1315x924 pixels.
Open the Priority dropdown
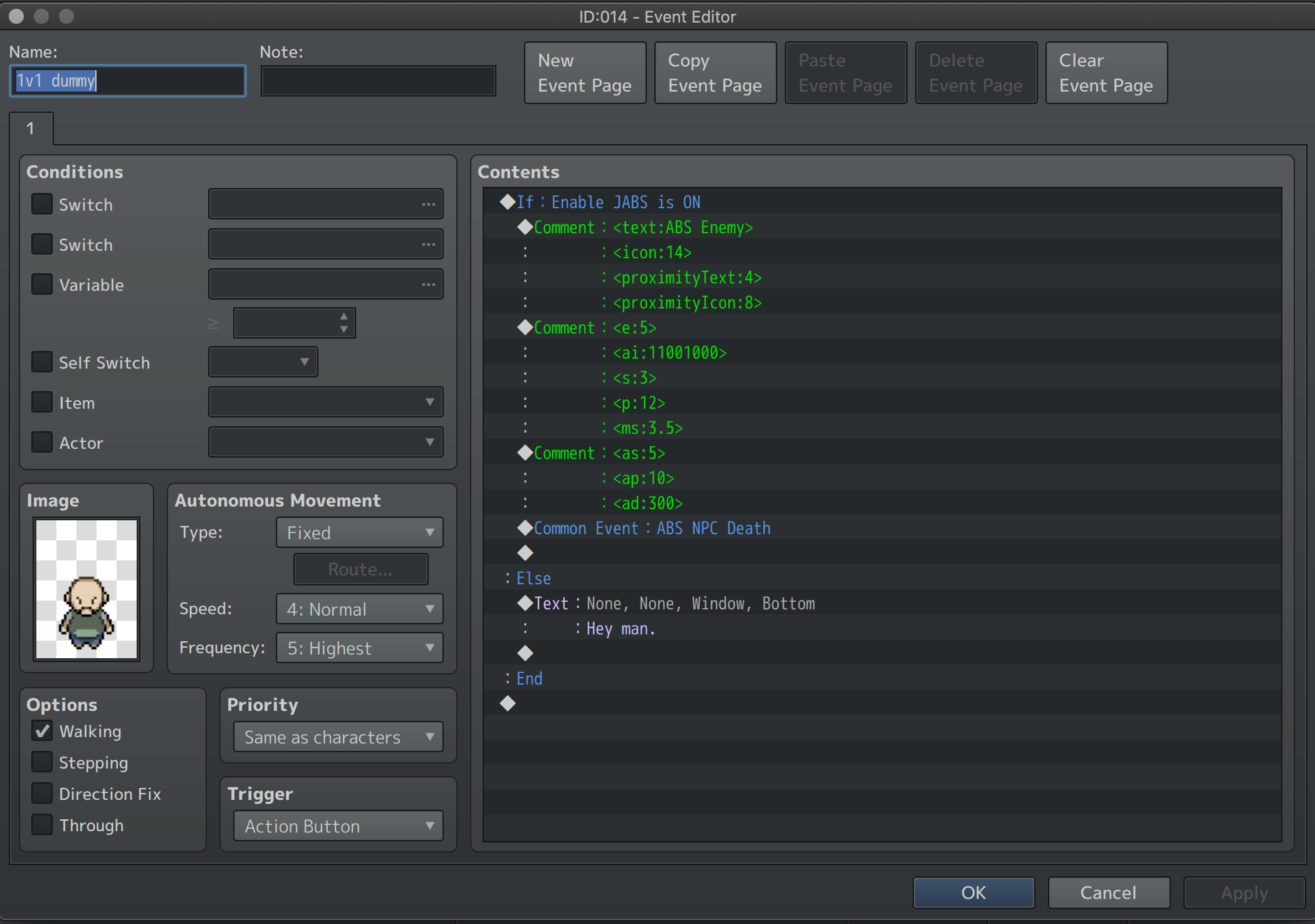tap(338, 737)
